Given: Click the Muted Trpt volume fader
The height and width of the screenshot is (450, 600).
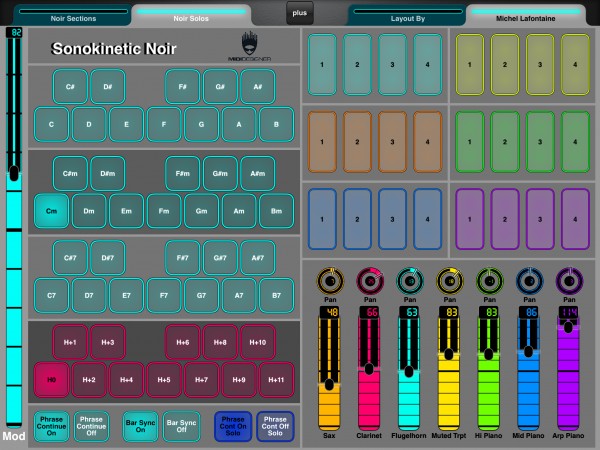Looking at the screenshot, I should (x=449, y=374).
